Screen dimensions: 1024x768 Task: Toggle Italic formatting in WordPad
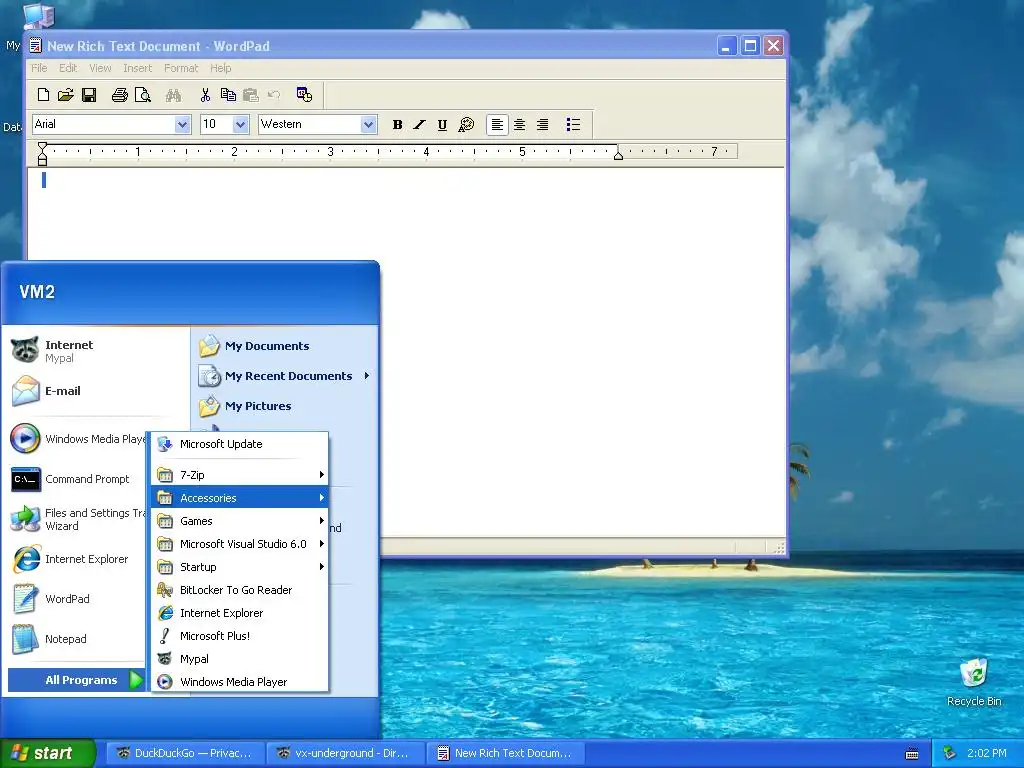coord(419,125)
